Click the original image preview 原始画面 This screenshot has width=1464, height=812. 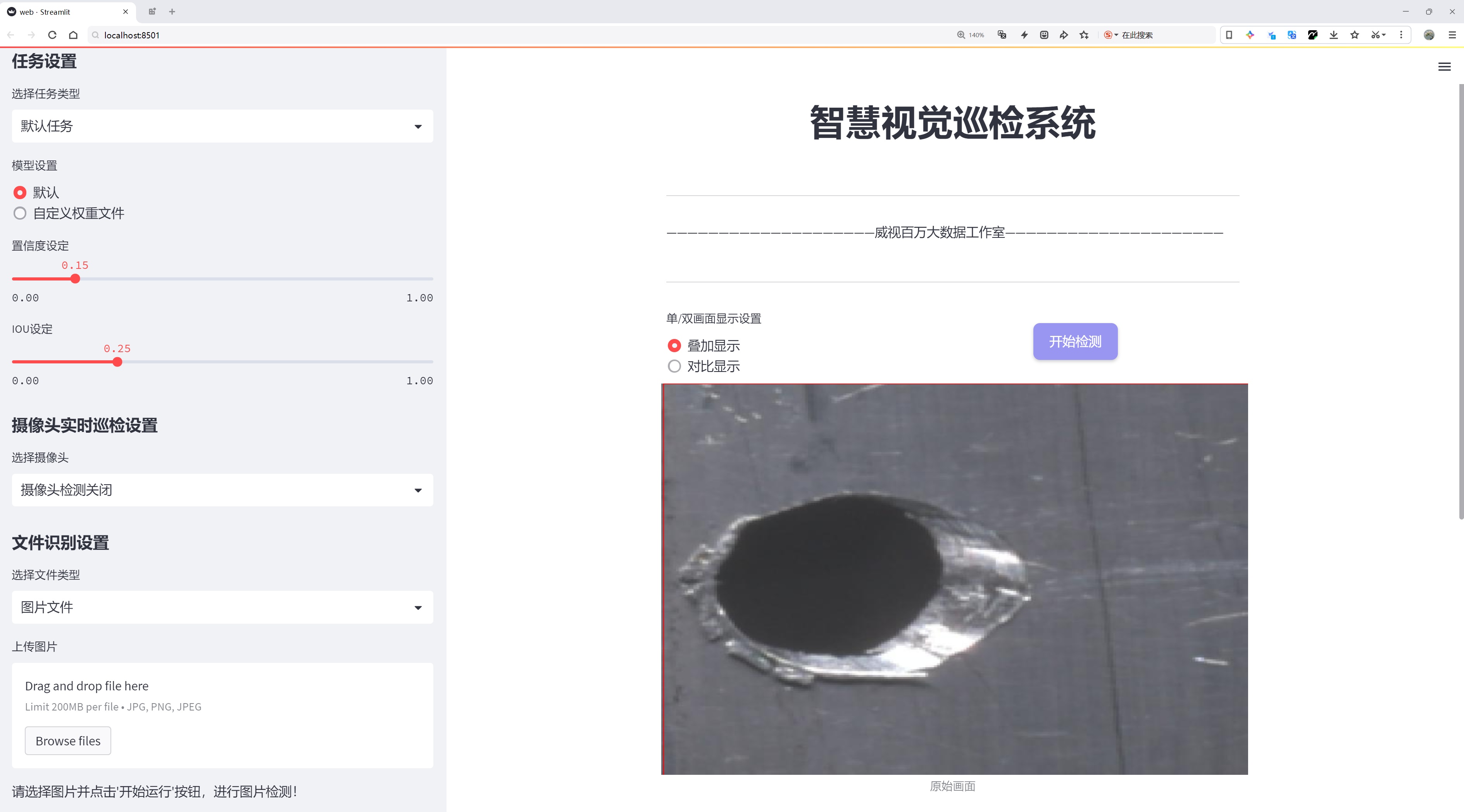pos(954,579)
